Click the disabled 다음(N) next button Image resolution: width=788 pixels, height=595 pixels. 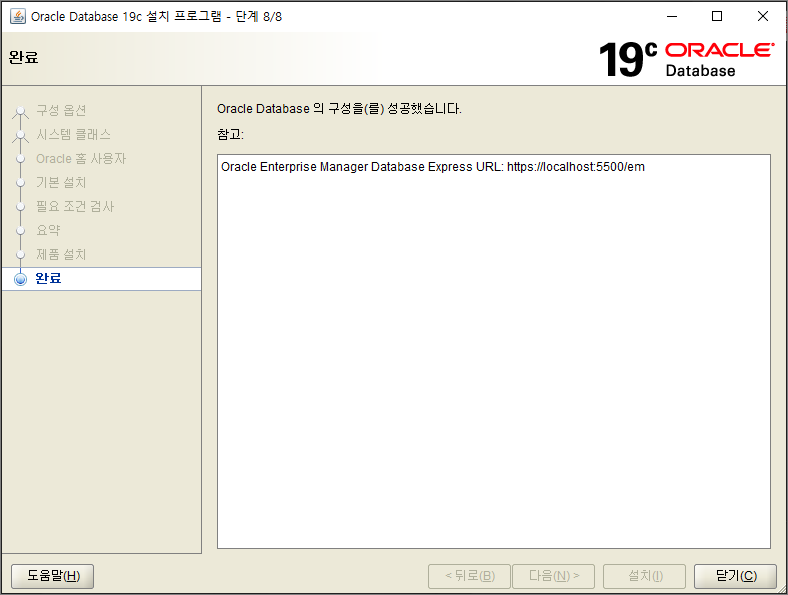(x=554, y=576)
